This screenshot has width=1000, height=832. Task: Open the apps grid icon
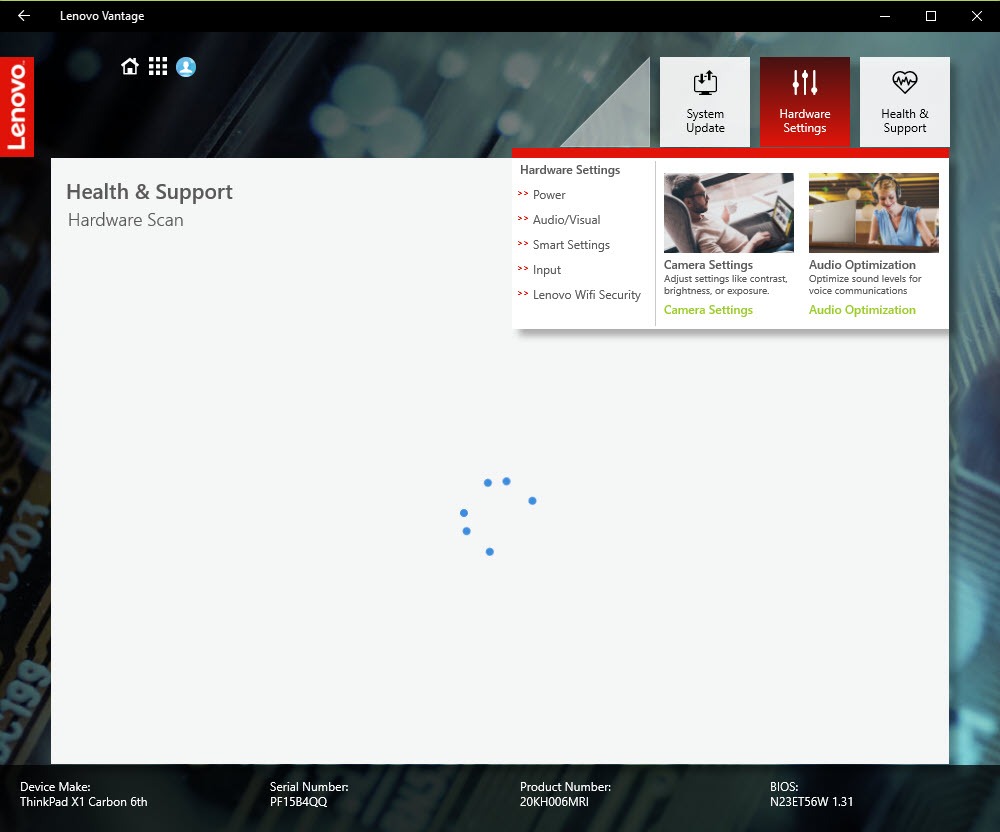point(158,67)
